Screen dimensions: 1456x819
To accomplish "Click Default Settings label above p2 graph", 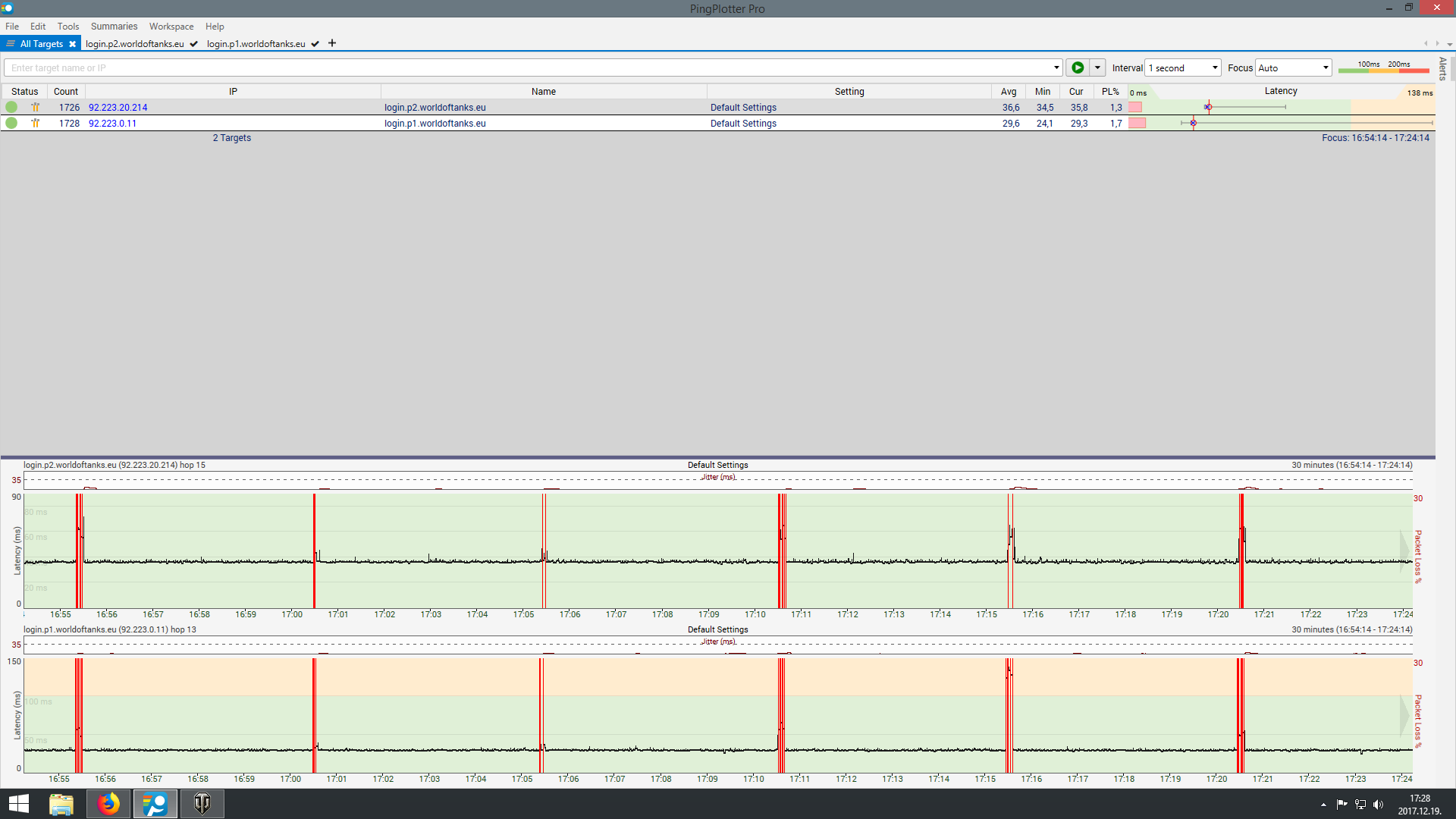I will (x=717, y=465).
